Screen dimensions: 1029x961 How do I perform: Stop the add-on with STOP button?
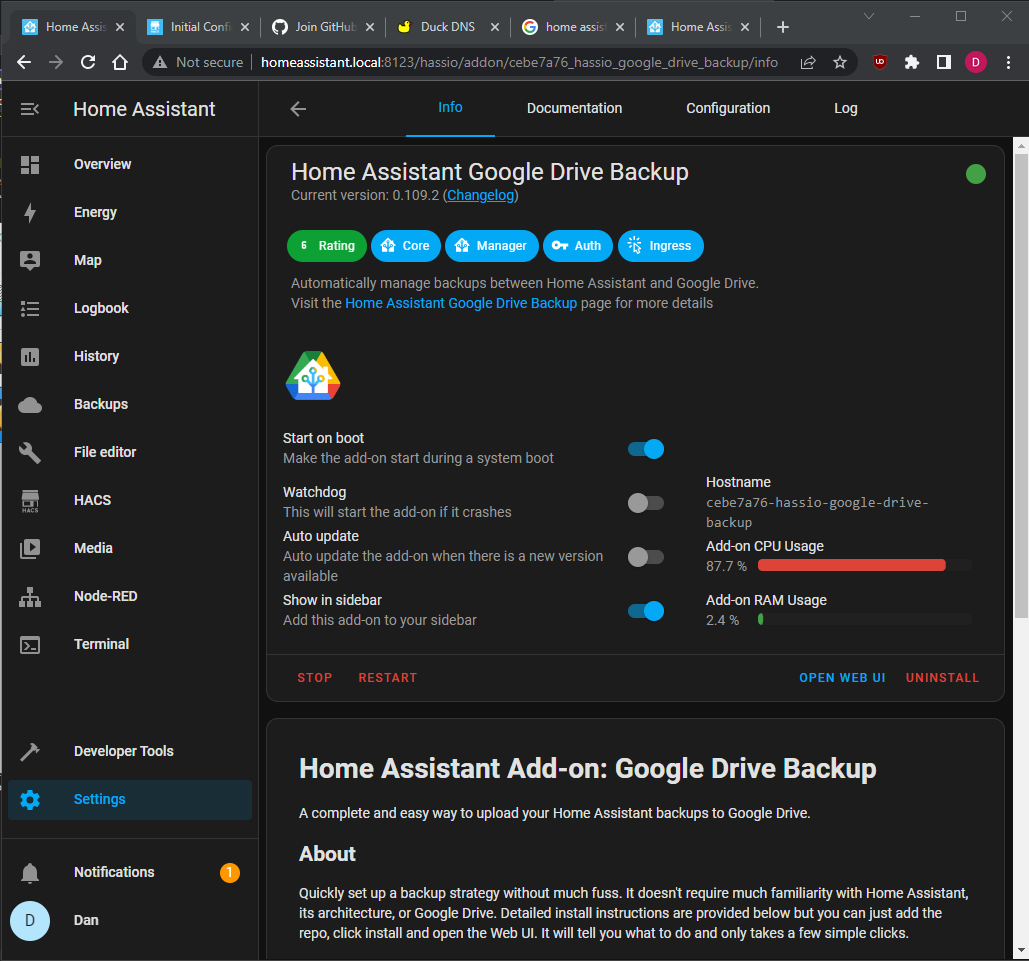(314, 678)
